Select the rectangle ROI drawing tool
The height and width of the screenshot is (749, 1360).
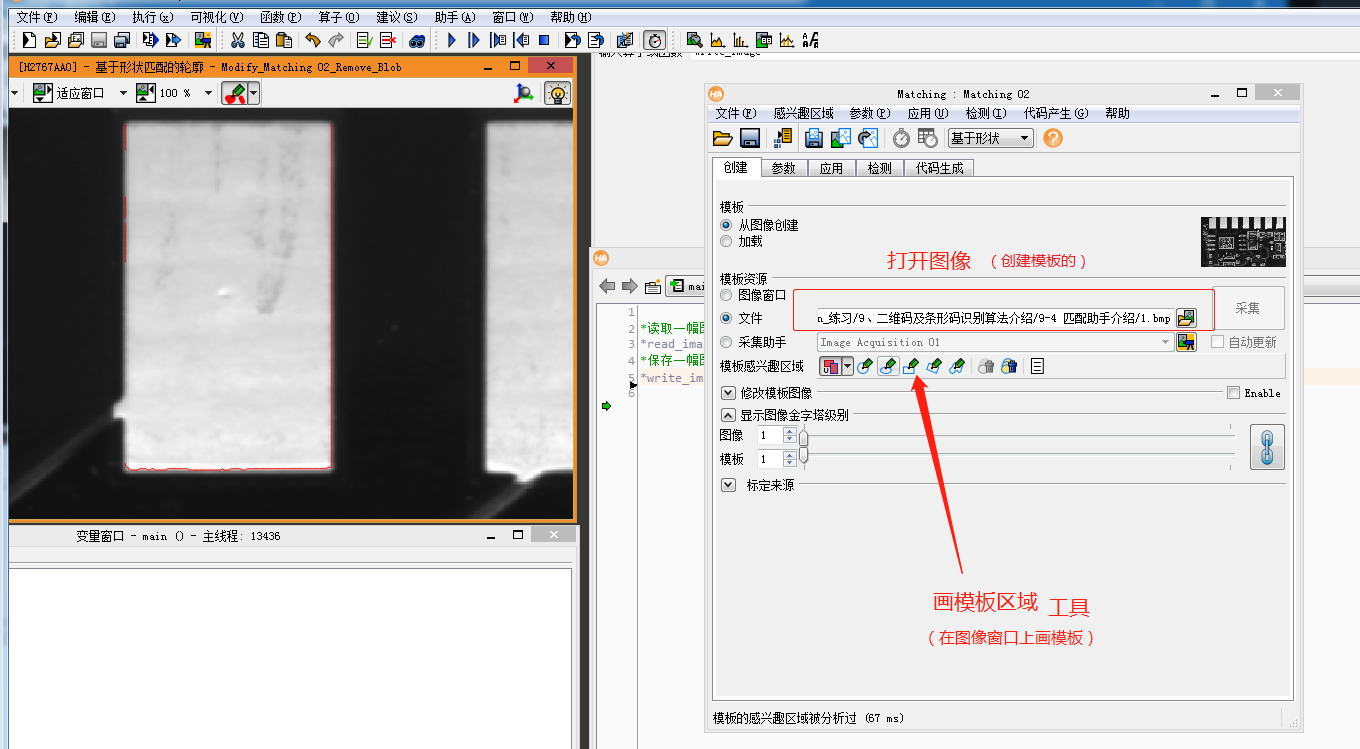pos(911,366)
